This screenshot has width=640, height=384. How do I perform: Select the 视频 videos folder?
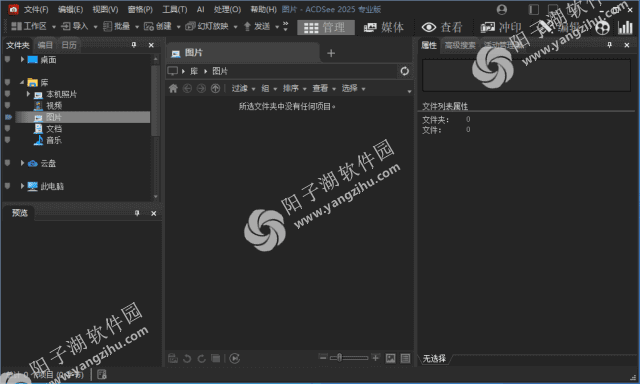[x=53, y=106]
